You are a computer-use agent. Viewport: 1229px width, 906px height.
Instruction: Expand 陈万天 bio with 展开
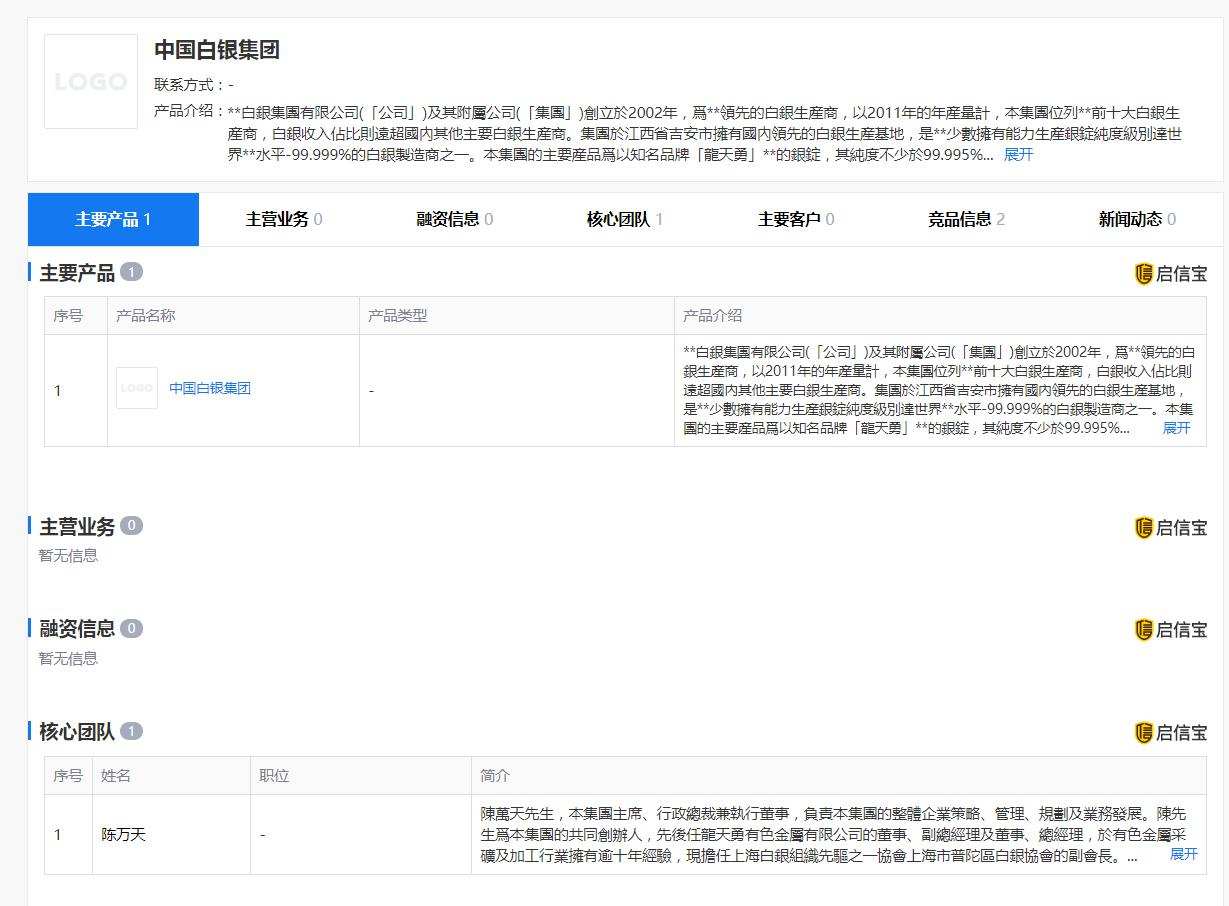click(x=1183, y=854)
